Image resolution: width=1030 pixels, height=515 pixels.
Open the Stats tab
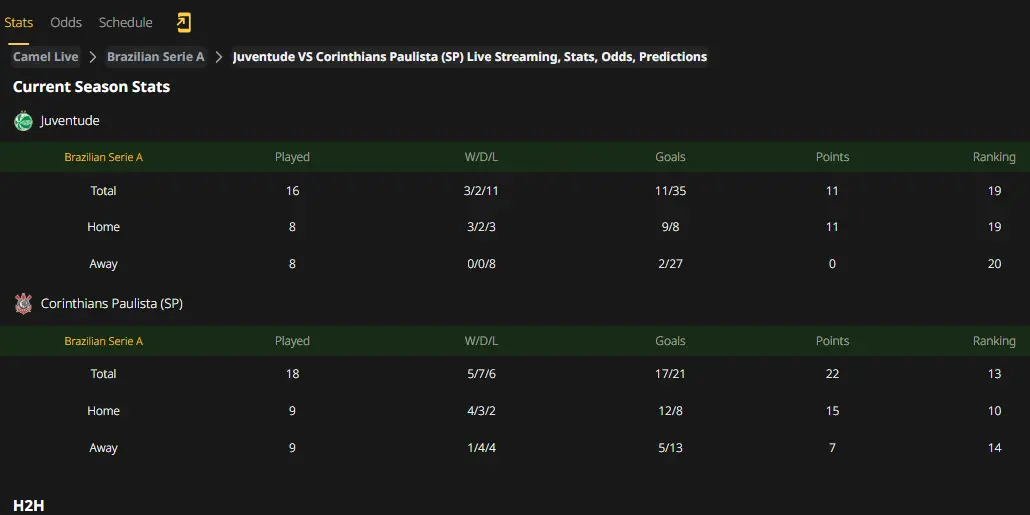18,22
